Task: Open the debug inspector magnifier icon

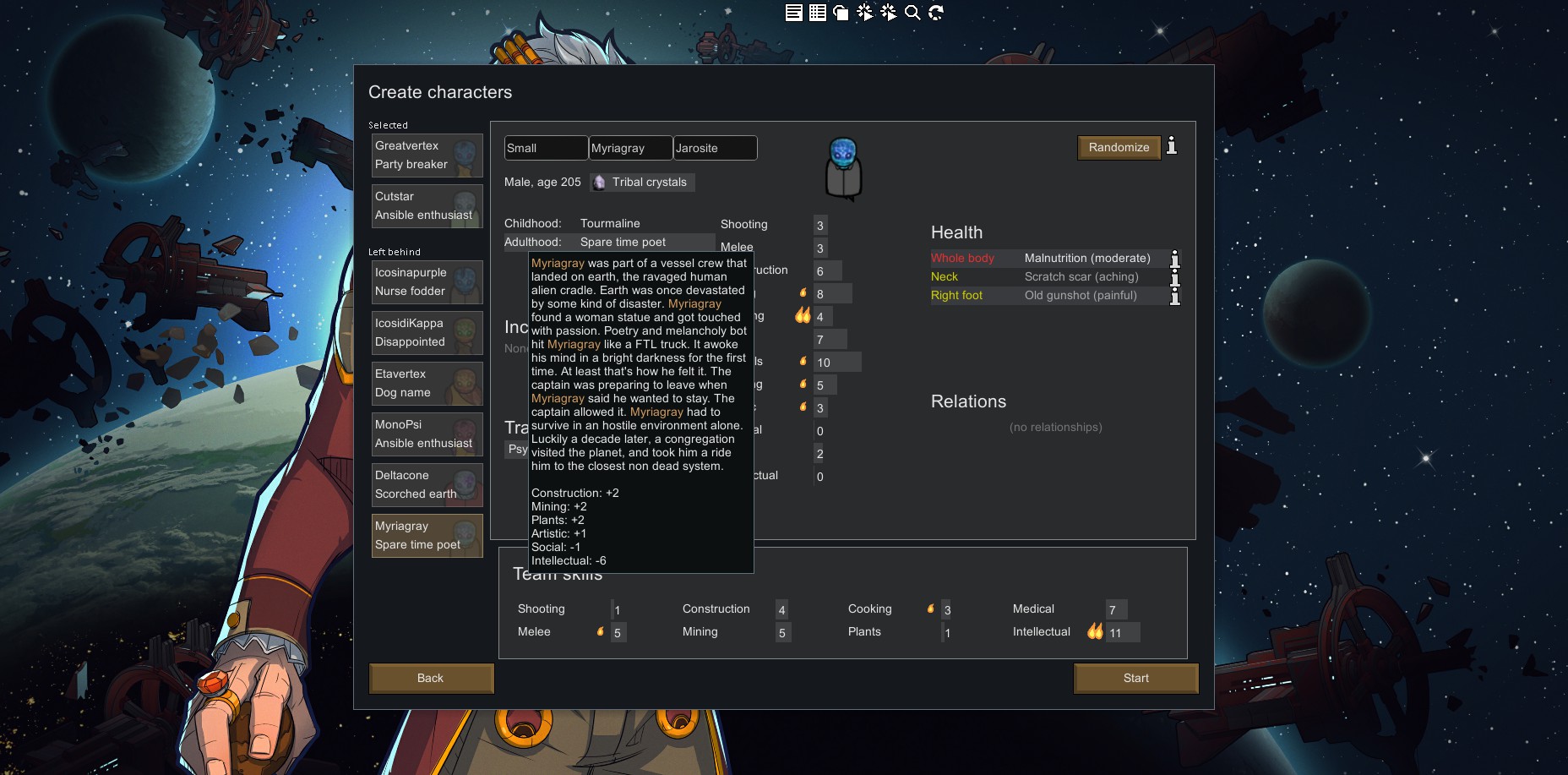Action: [x=912, y=13]
